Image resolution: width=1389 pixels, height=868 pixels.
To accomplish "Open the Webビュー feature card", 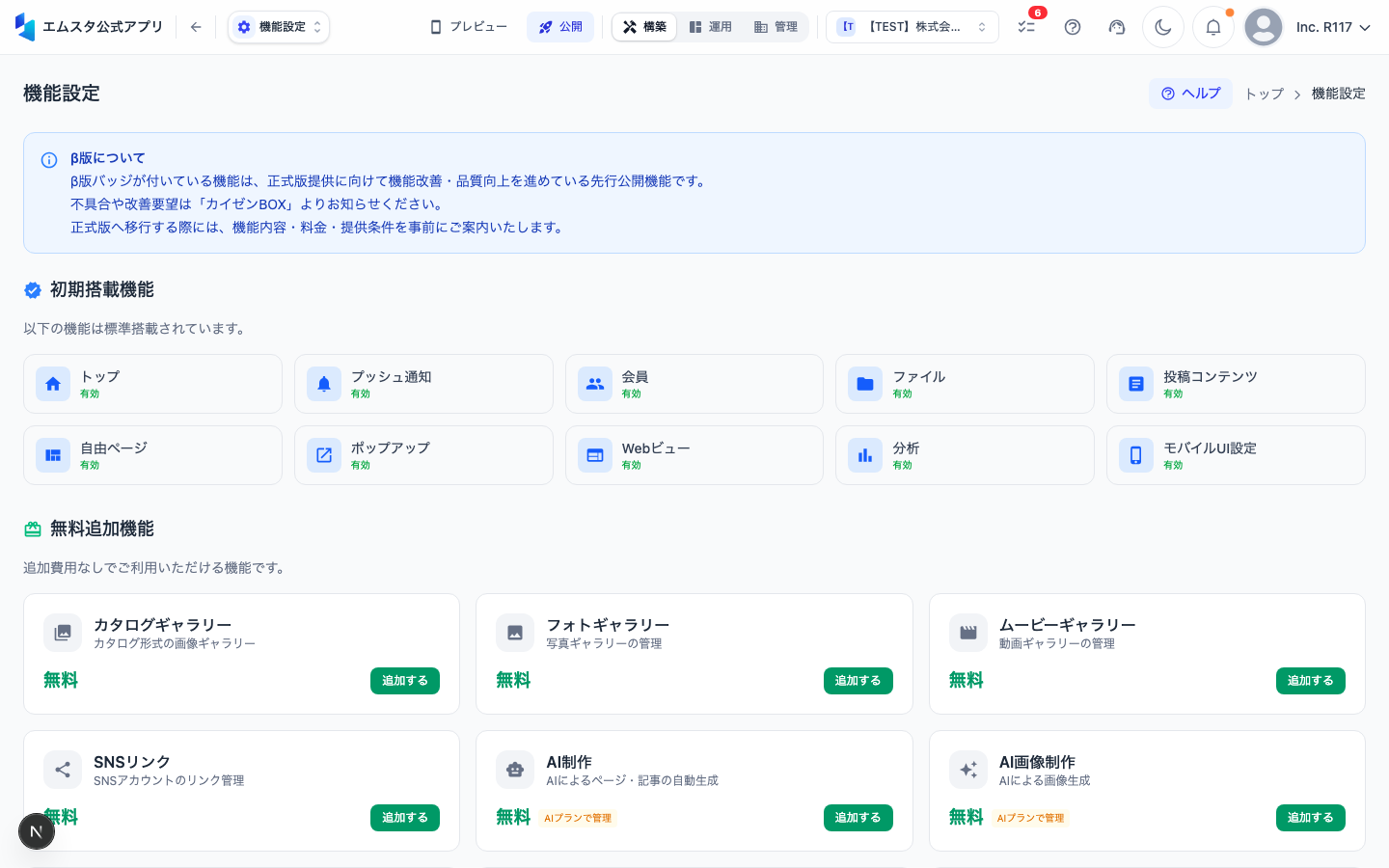I will pos(694,455).
